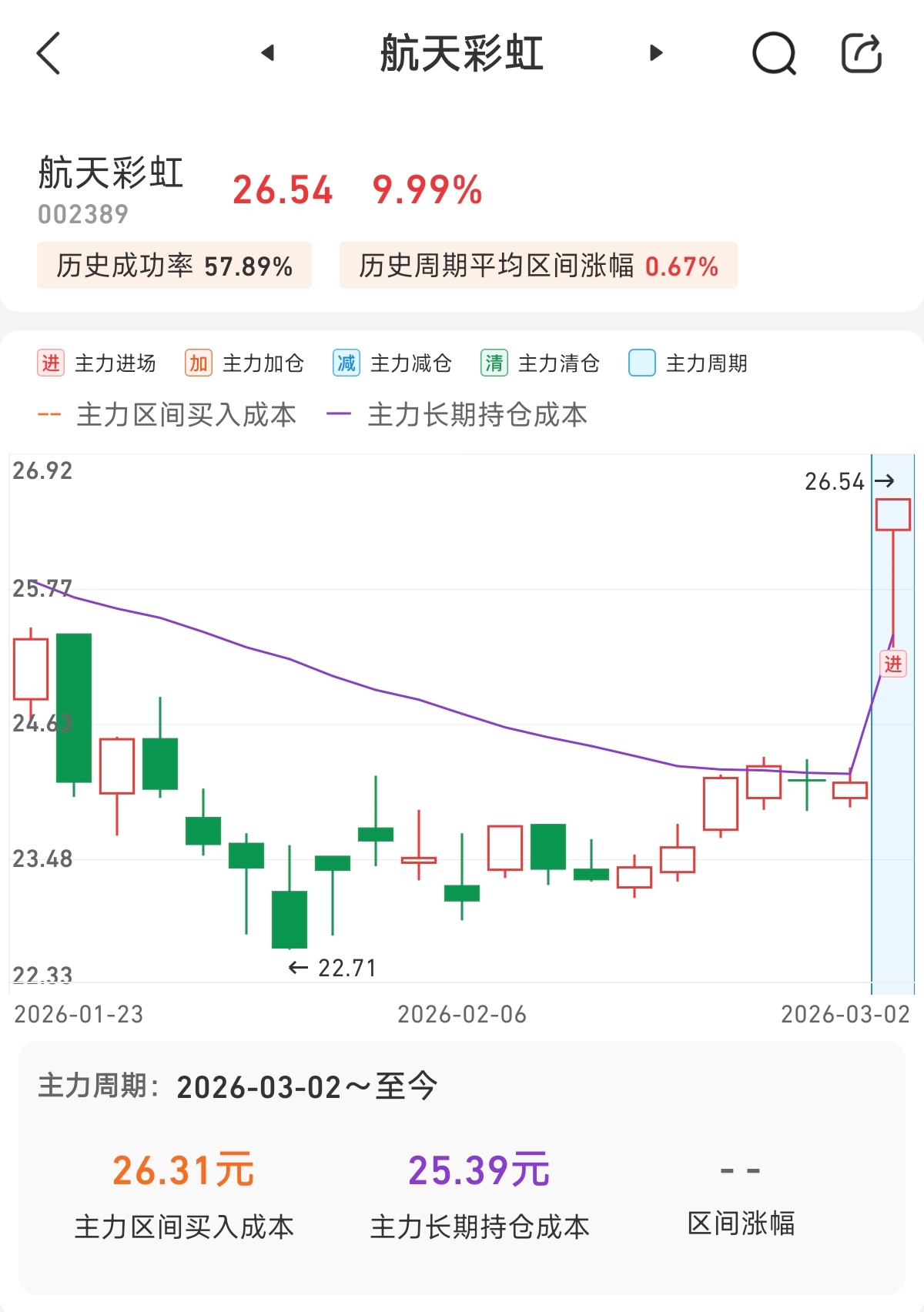Viewport: 924px width, 1312px height.
Task: Toggle the 主力长期持仓成本 legend line
Action: point(457,415)
